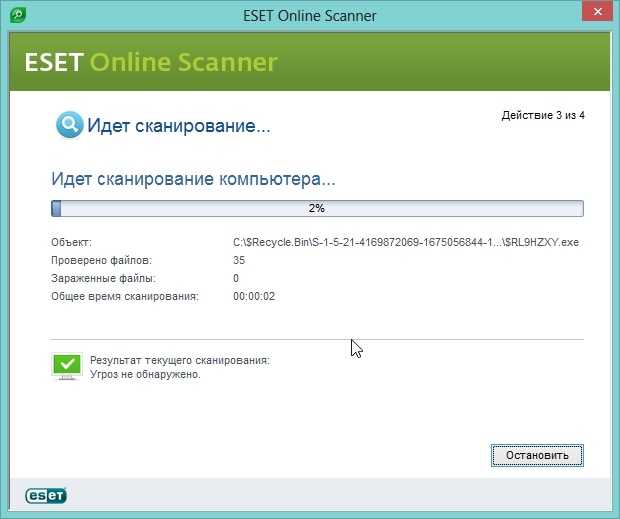Click the Объект: label
Screen dimensions: 620x519
coord(71,242)
